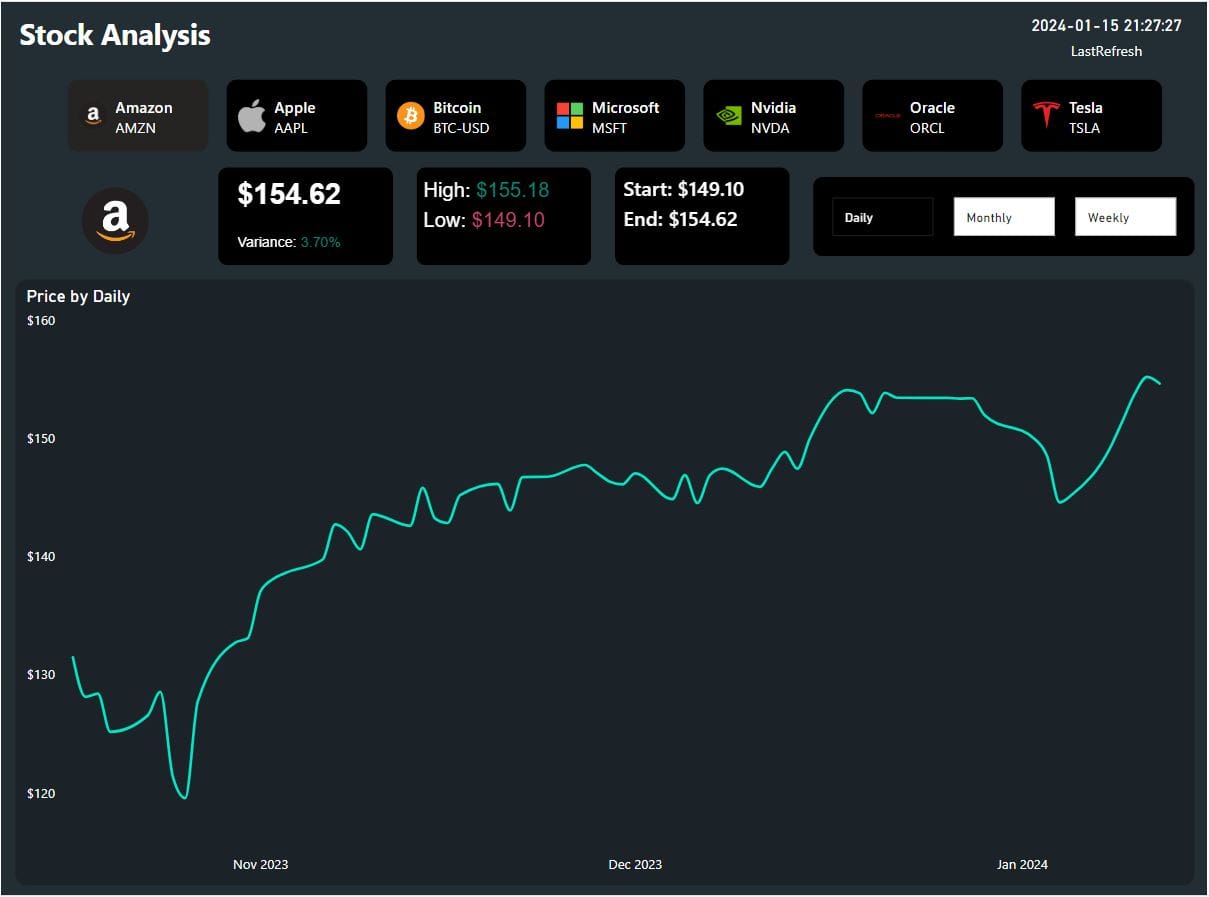Click the Nvidia eye logo
The height and width of the screenshot is (897, 1209).
(729, 116)
